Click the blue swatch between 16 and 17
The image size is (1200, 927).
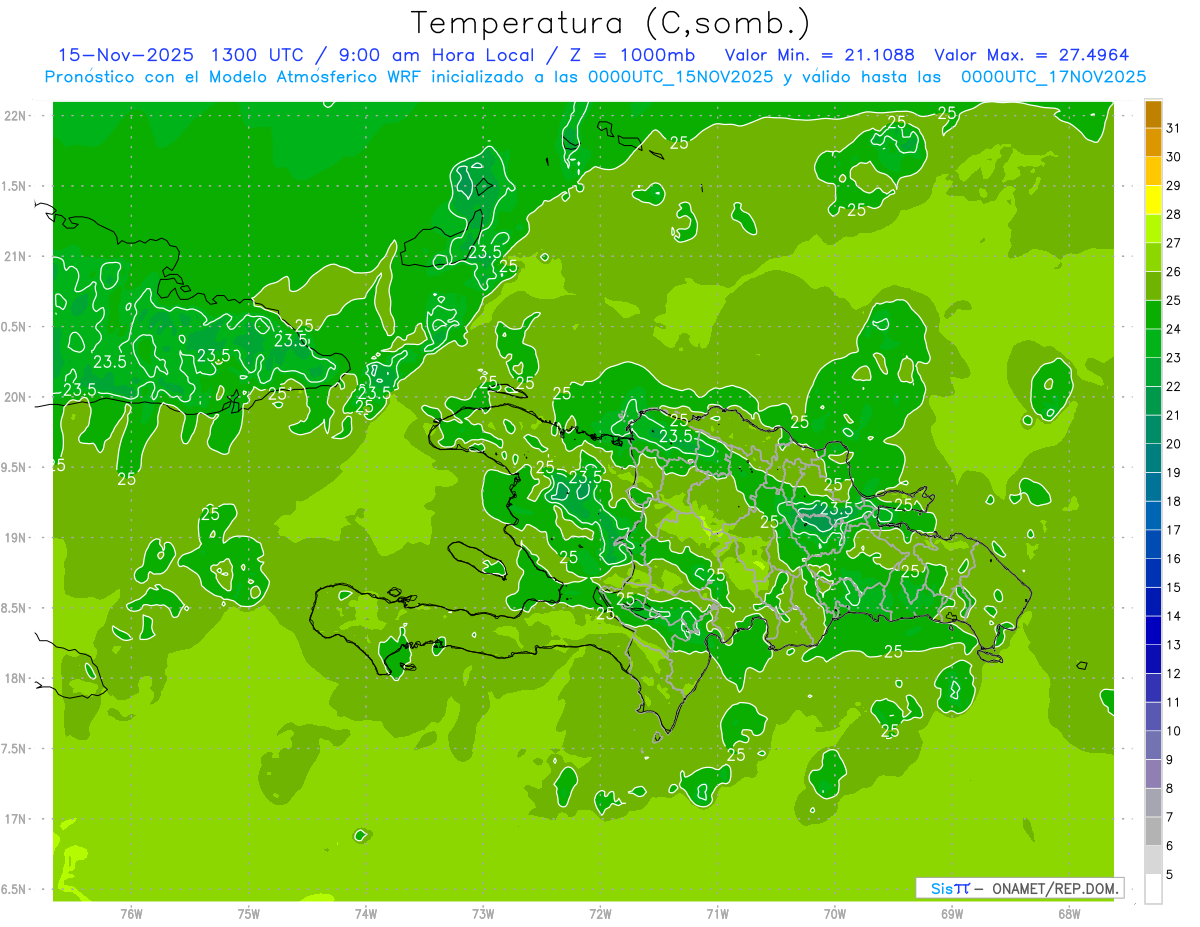pos(1153,545)
